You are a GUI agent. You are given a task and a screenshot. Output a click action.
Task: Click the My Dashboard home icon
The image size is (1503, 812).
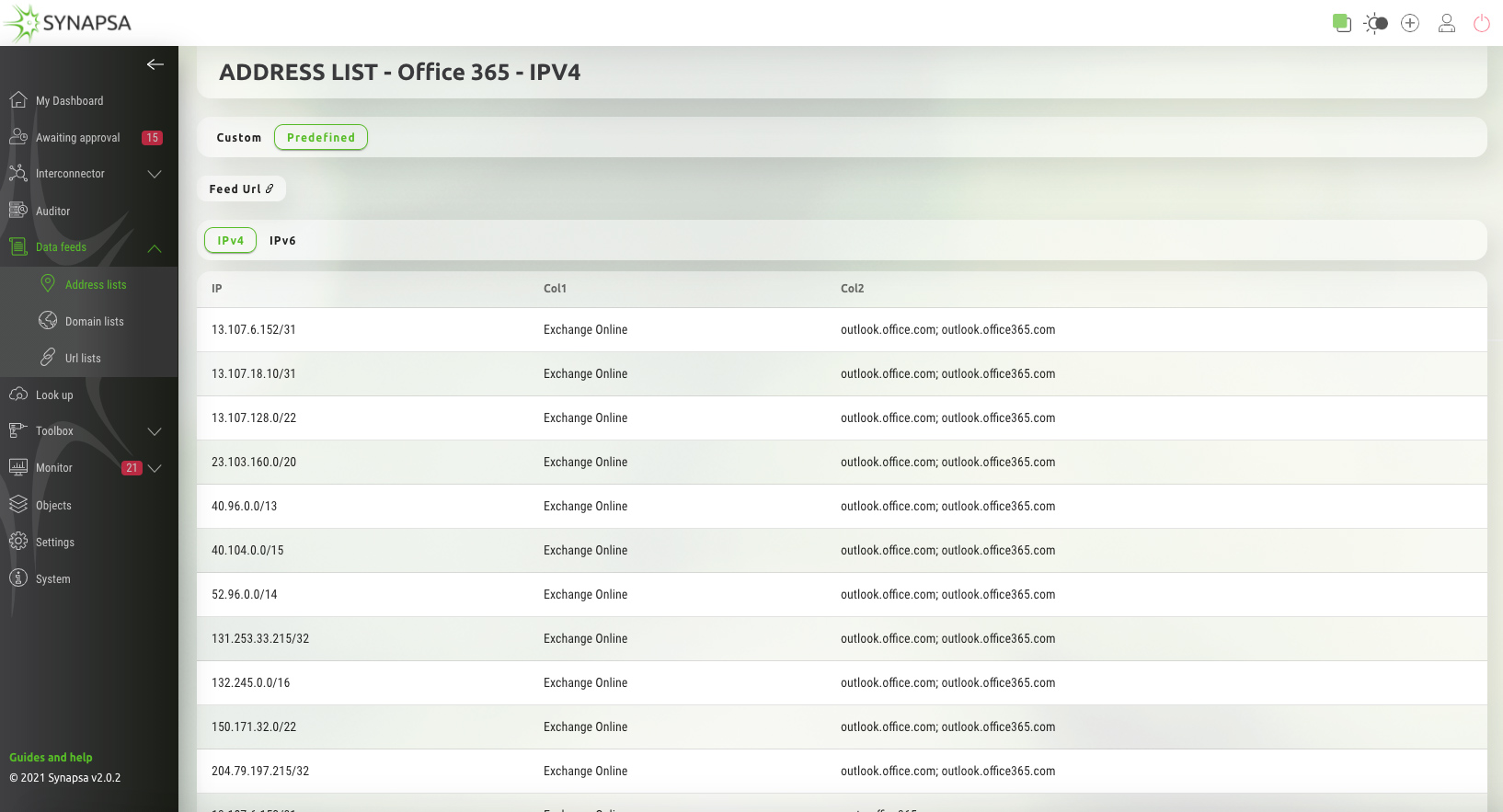click(x=17, y=99)
